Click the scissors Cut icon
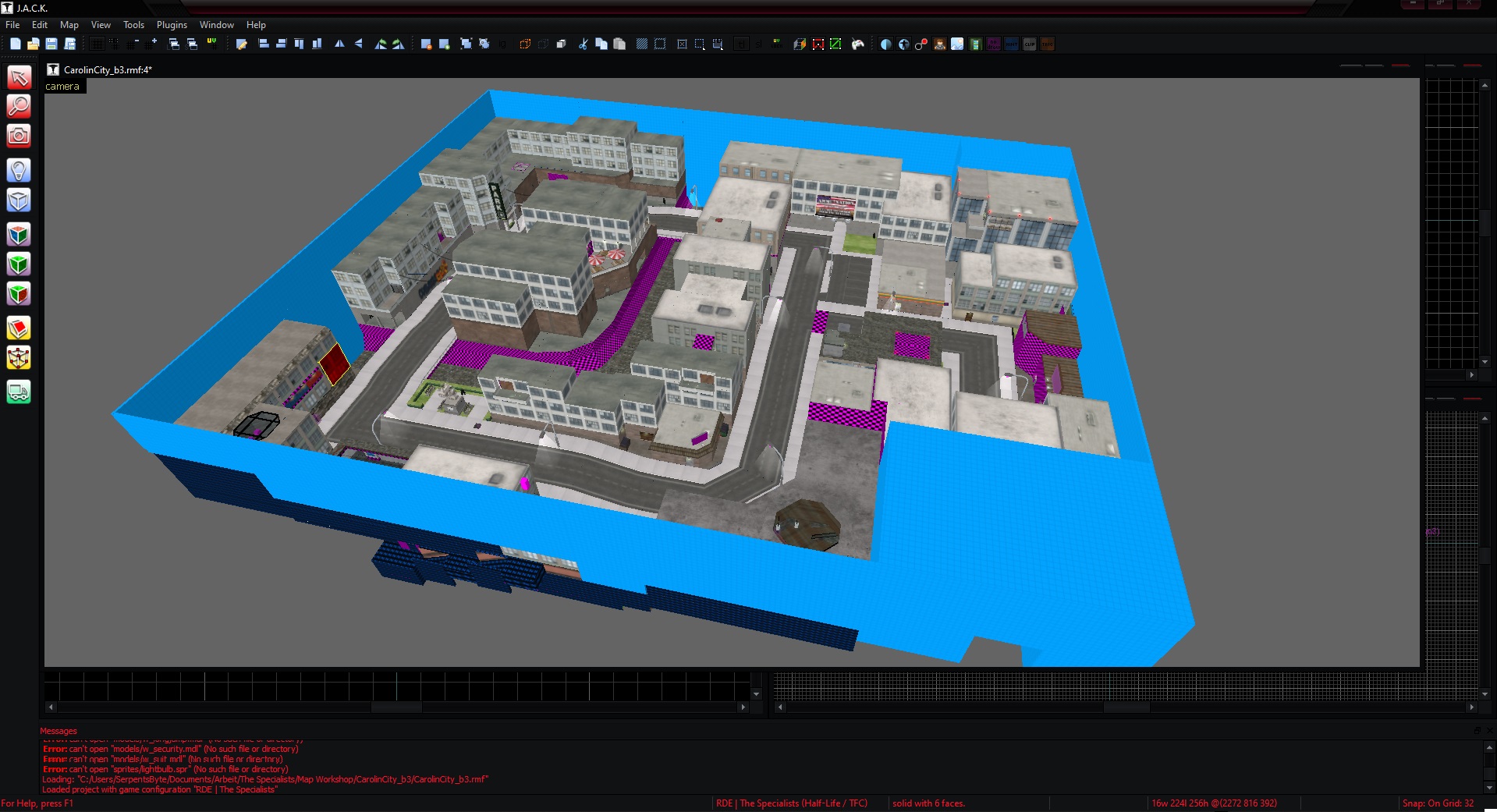Viewport: 1497px width, 812px height. [x=583, y=44]
